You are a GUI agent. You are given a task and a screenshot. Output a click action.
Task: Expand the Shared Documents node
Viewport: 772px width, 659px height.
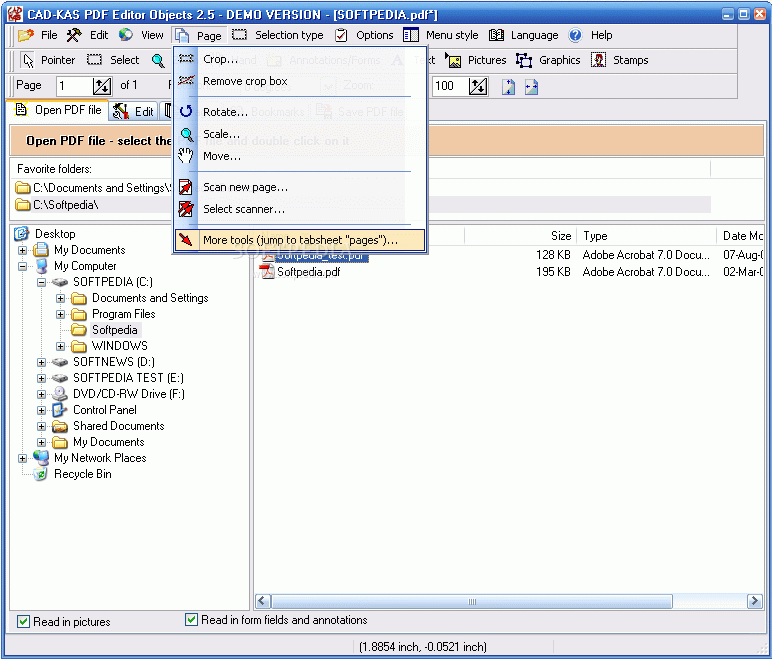tap(41, 426)
